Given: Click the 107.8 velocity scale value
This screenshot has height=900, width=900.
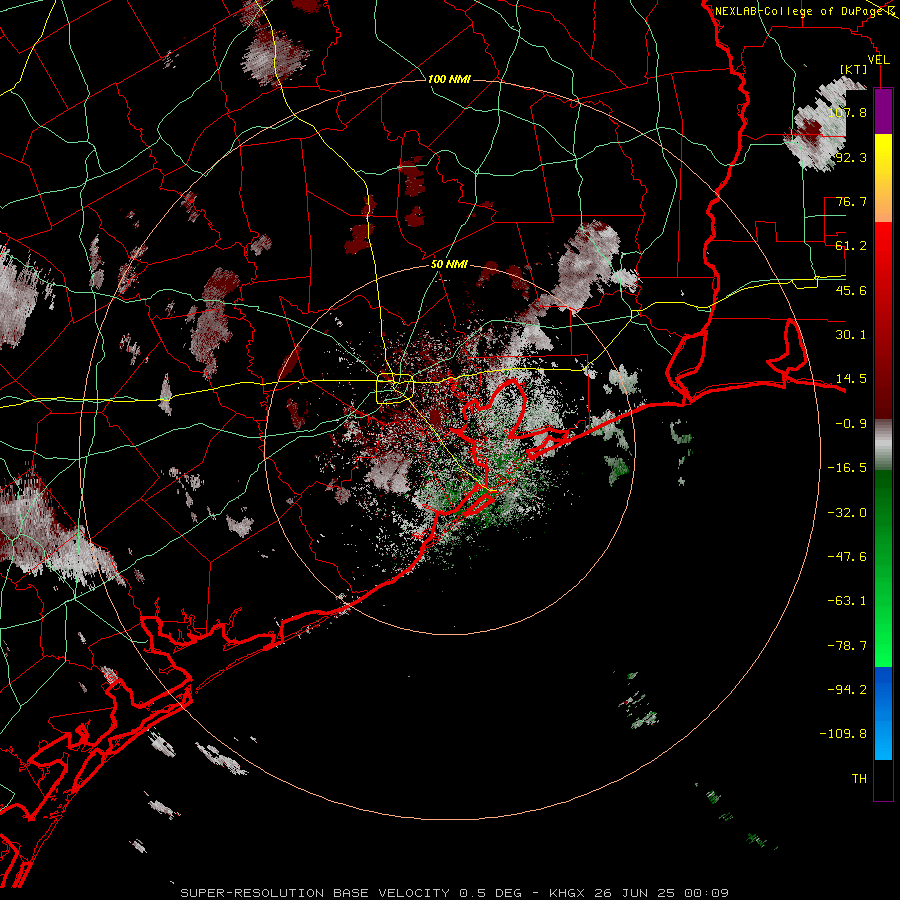Looking at the screenshot, I should pos(847,112).
